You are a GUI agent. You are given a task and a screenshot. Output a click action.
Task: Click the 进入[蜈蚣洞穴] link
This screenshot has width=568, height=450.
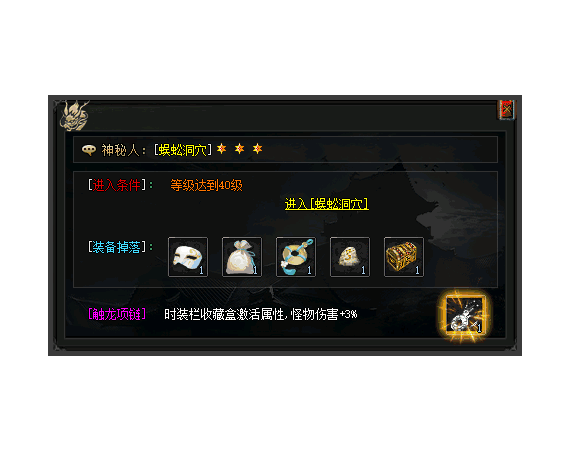coord(326,204)
